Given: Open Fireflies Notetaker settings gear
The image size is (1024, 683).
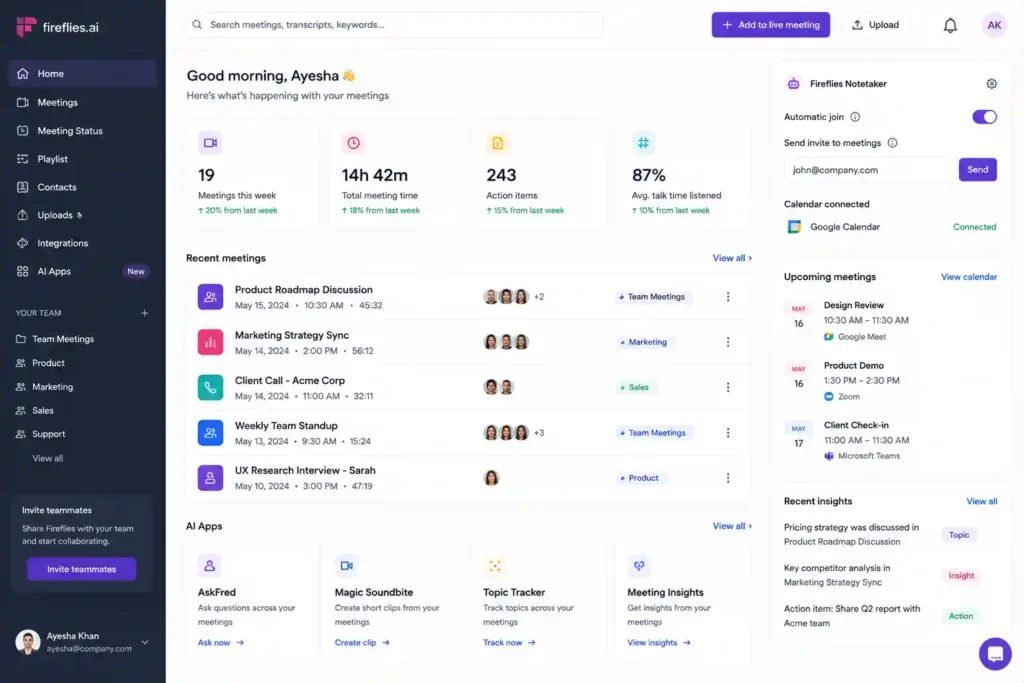Looking at the screenshot, I should (991, 84).
